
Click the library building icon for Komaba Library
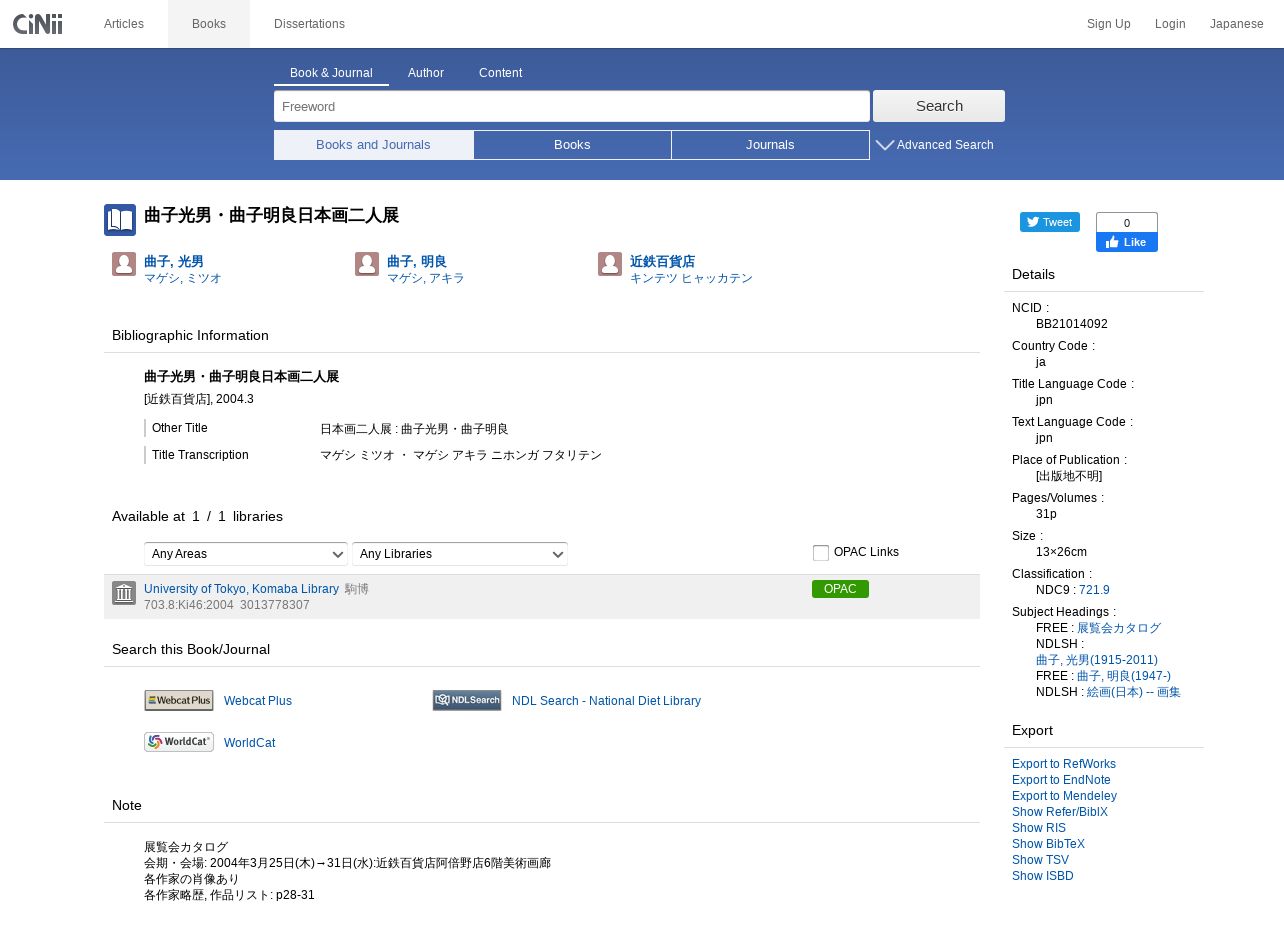124,593
